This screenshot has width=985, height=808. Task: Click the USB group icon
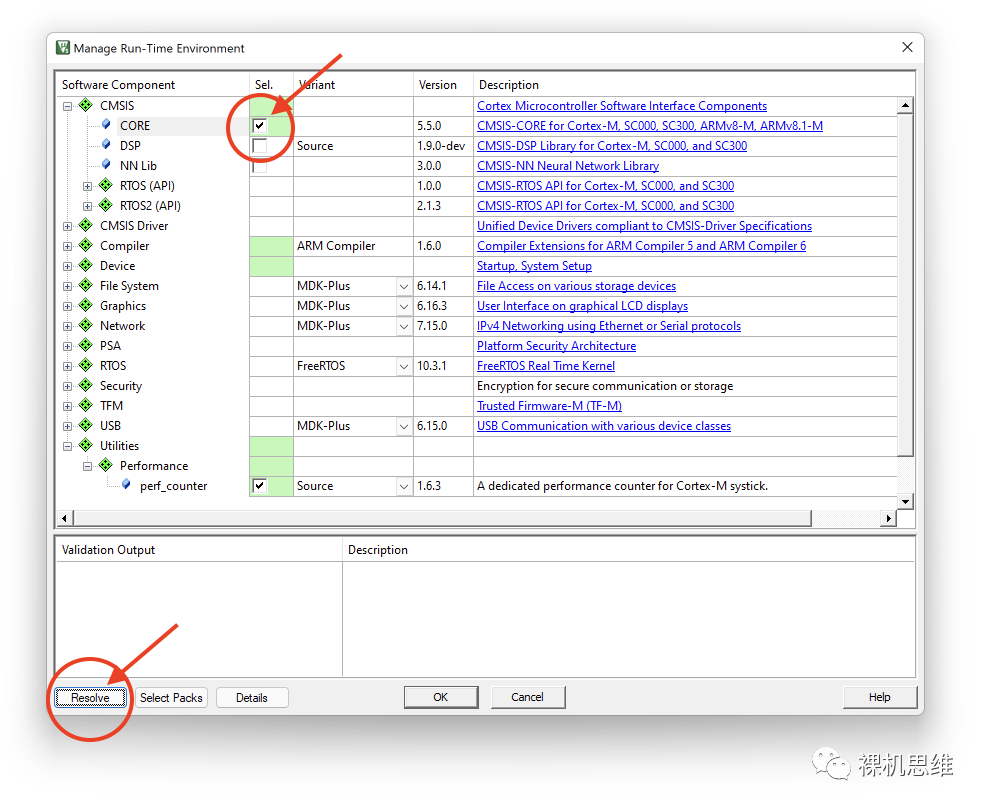click(x=85, y=425)
